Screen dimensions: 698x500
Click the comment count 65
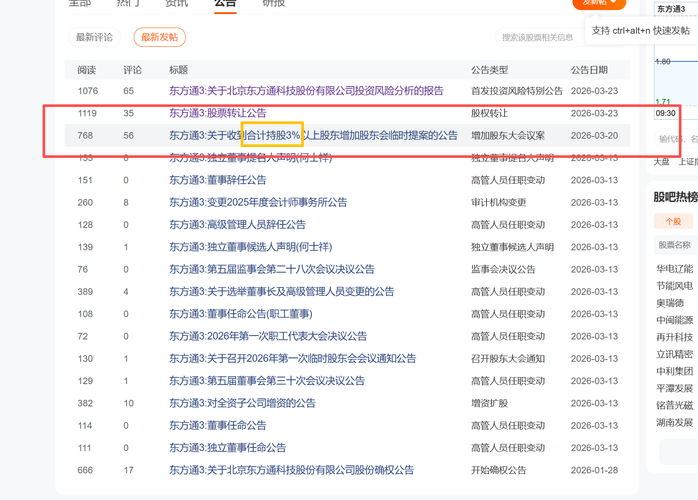pos(128,91)
